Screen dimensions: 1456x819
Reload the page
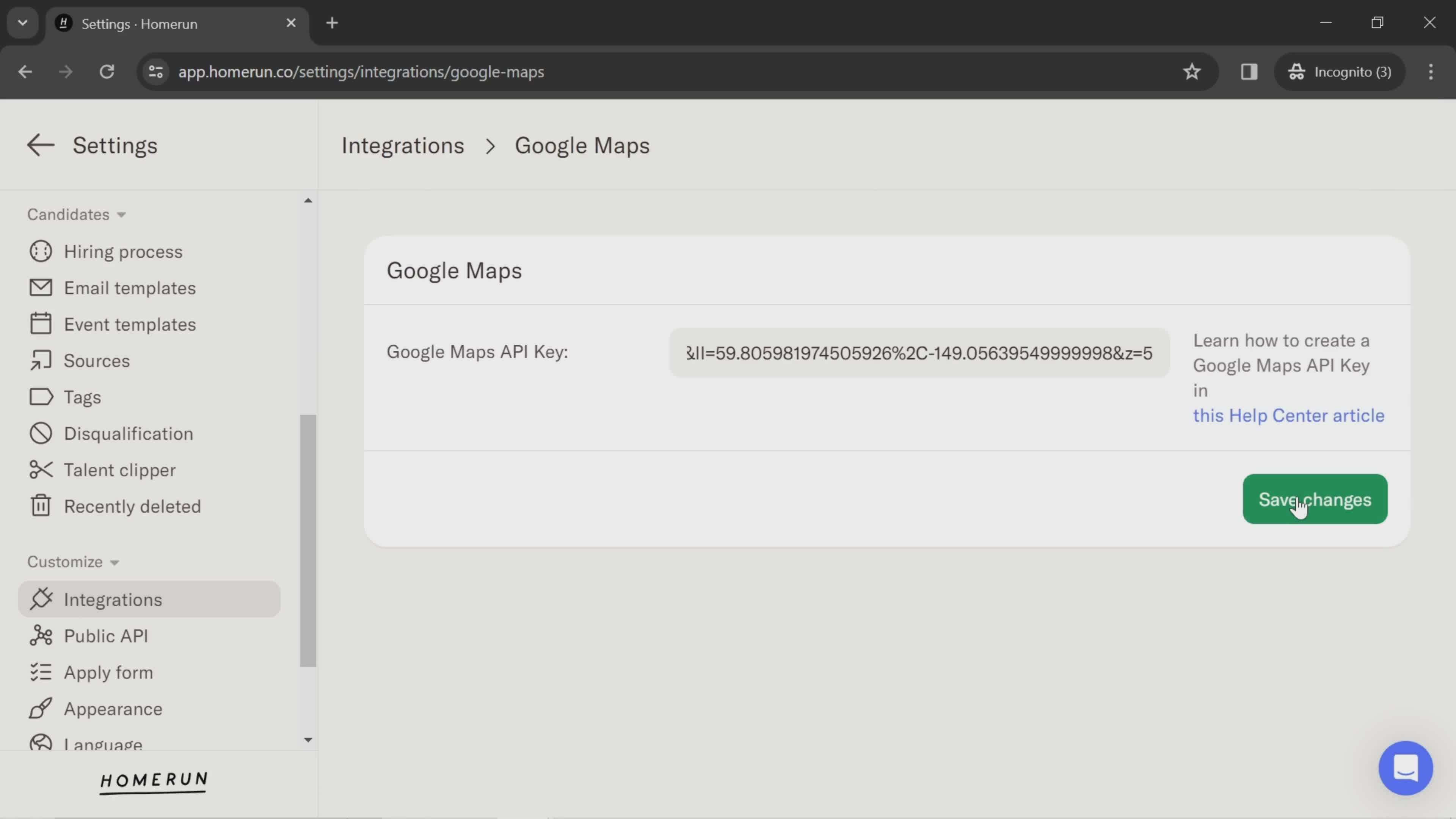(107, 72)
